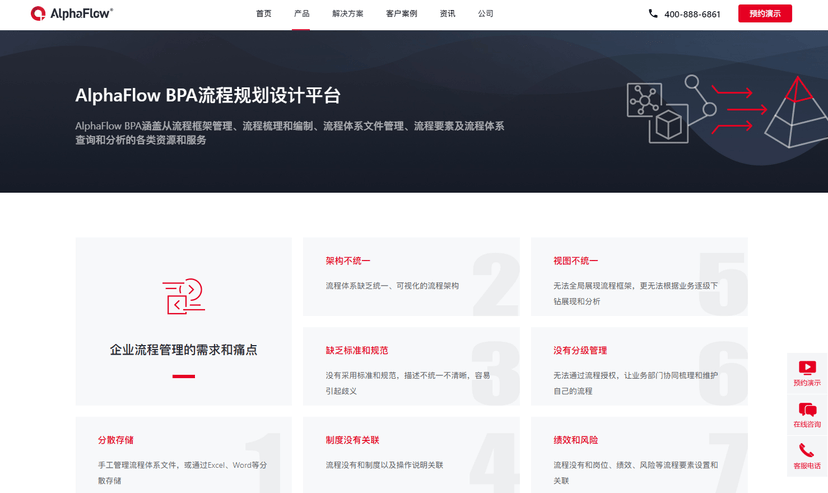This screenshot has width=828, height=493.
Task: Click the banner description starting AlphaFlow BPA涵盖
Action: coord(289,133)
